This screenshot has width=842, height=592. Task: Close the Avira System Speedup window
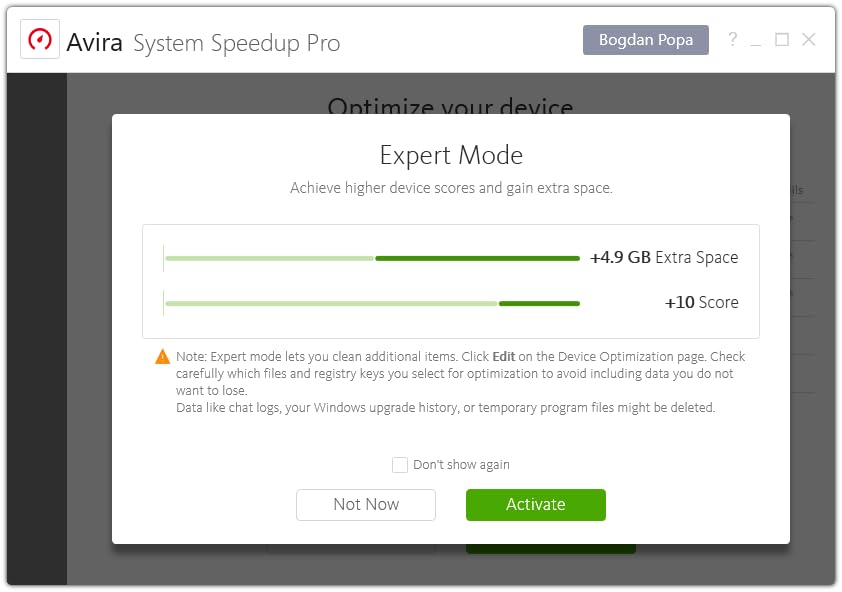point(809,40)
